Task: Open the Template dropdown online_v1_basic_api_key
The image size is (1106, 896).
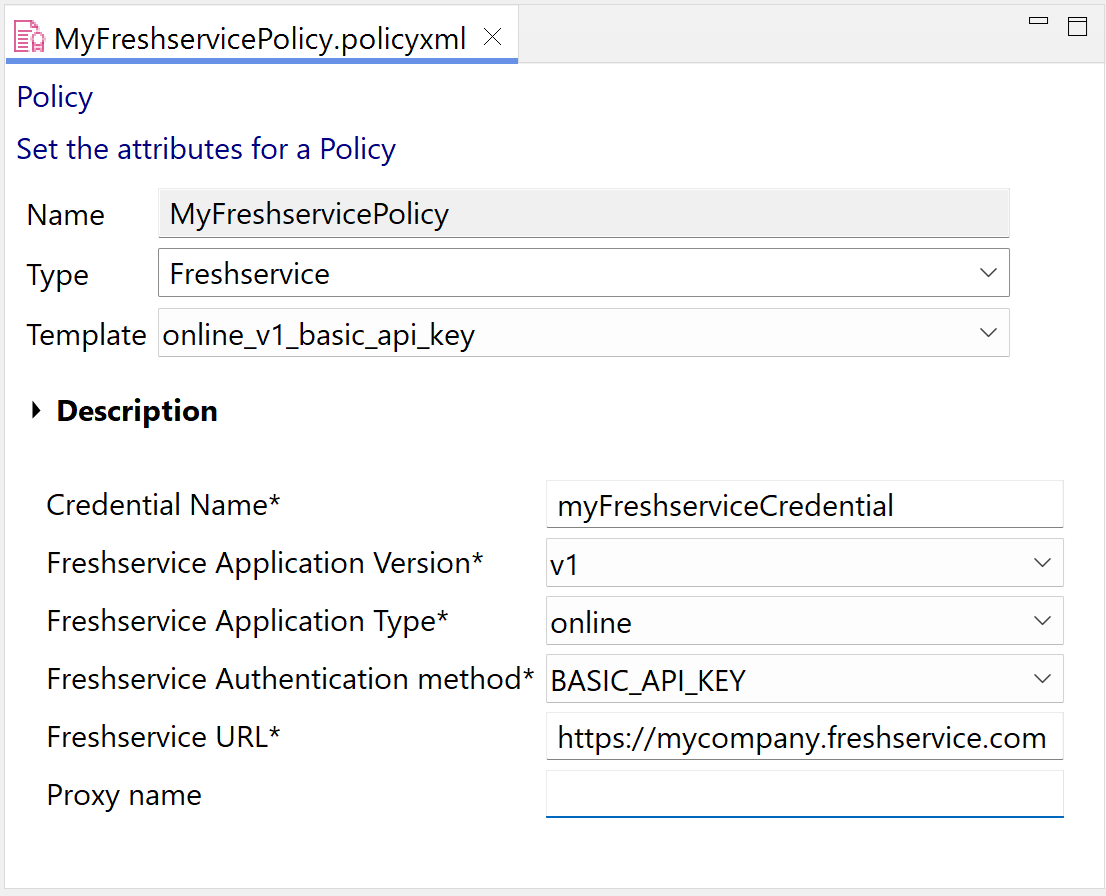Action: tap(583, 333)
